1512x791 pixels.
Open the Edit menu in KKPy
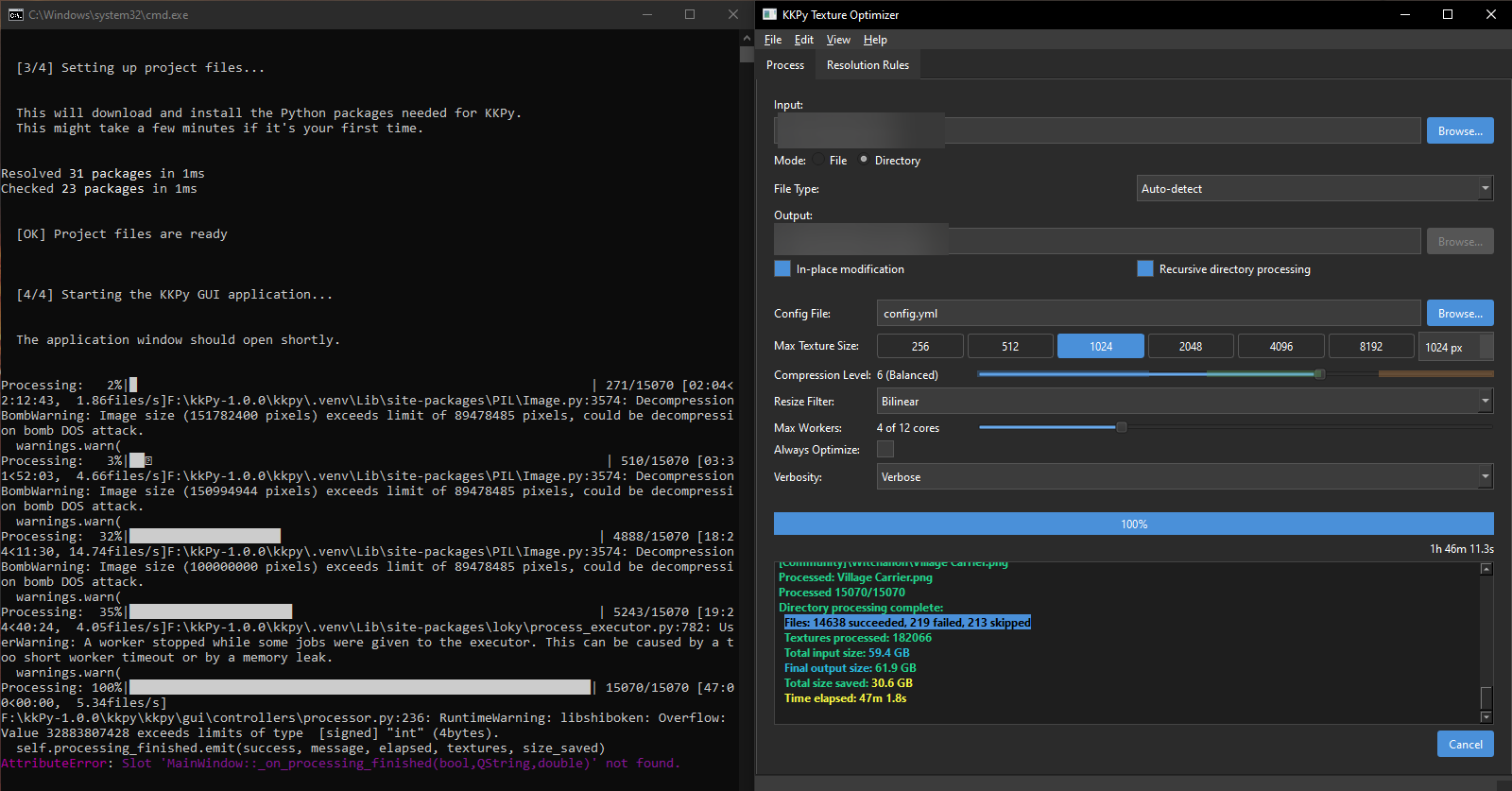[x=804, y=40]
